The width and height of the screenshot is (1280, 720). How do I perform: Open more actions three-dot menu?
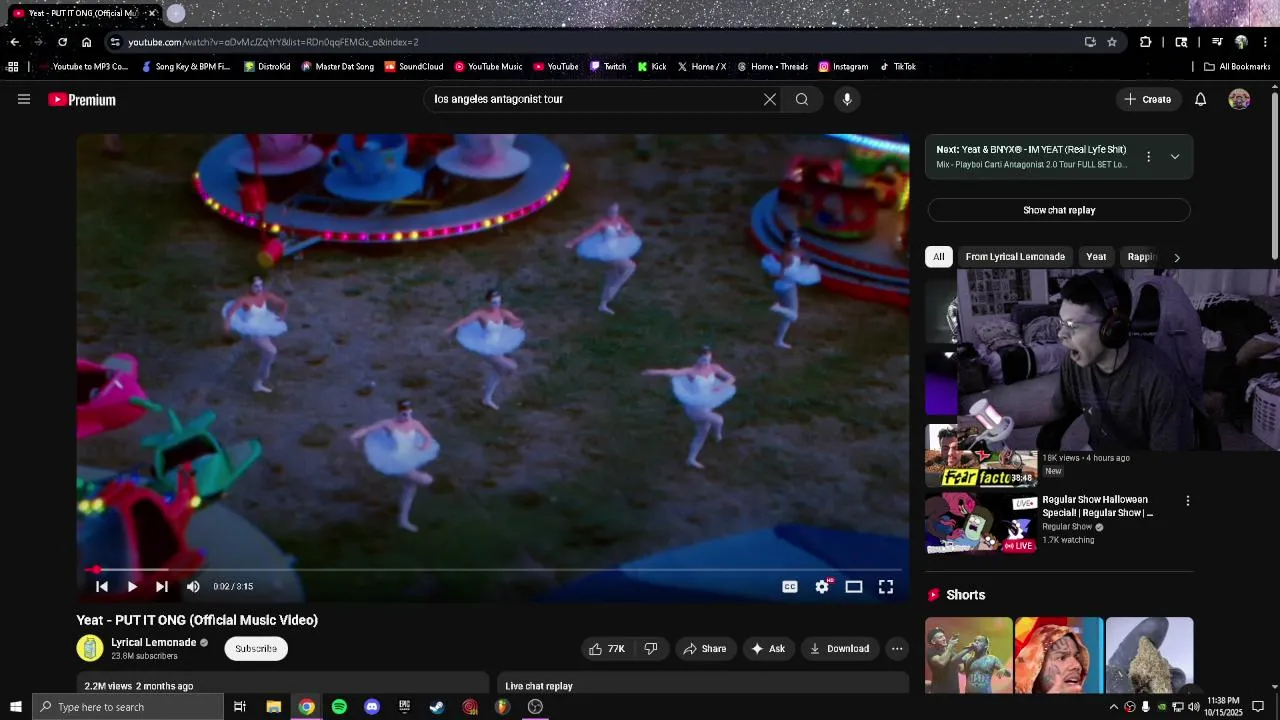tap(897, 649)
